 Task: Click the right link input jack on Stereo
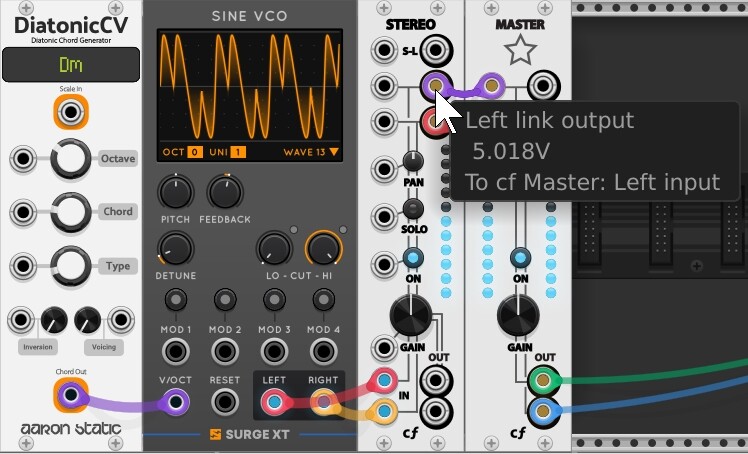384,121
